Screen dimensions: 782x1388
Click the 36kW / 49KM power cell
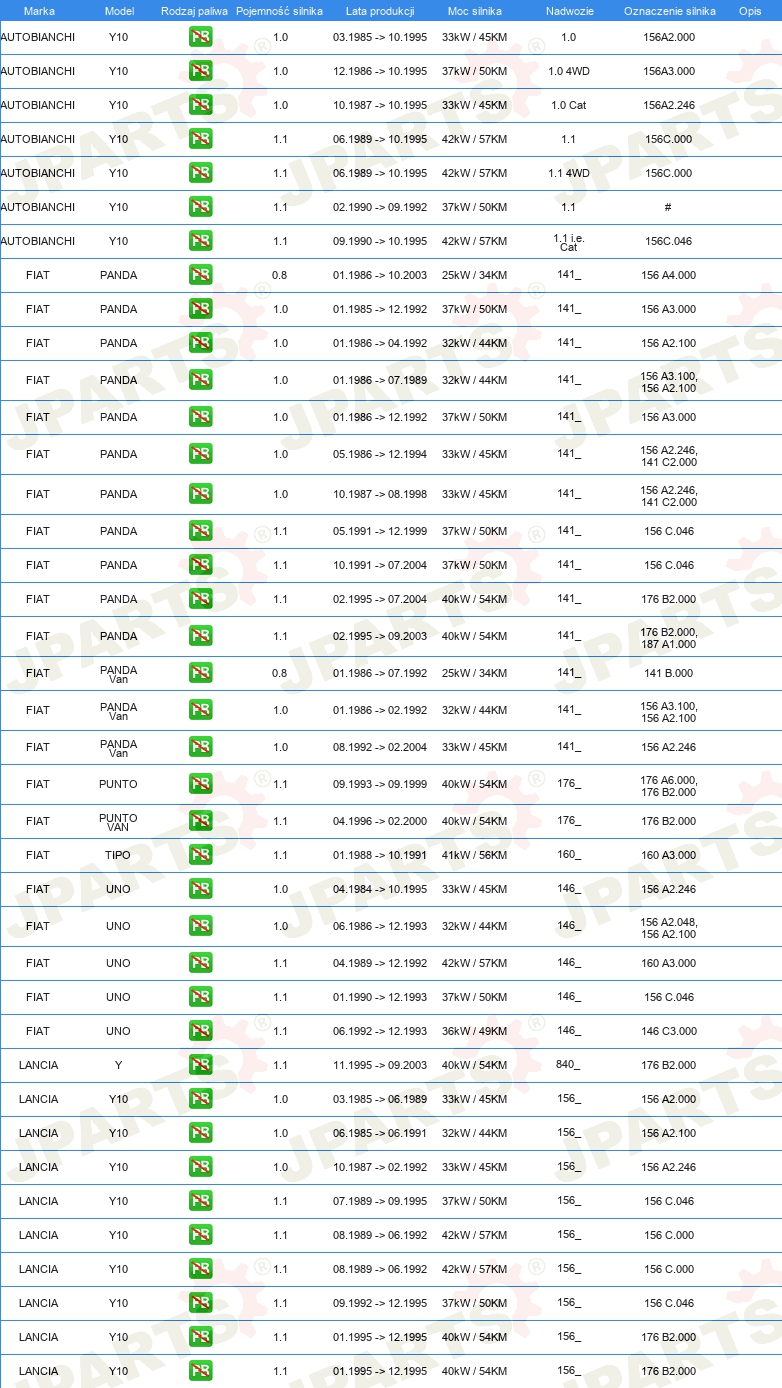(x=475, y=1031)
